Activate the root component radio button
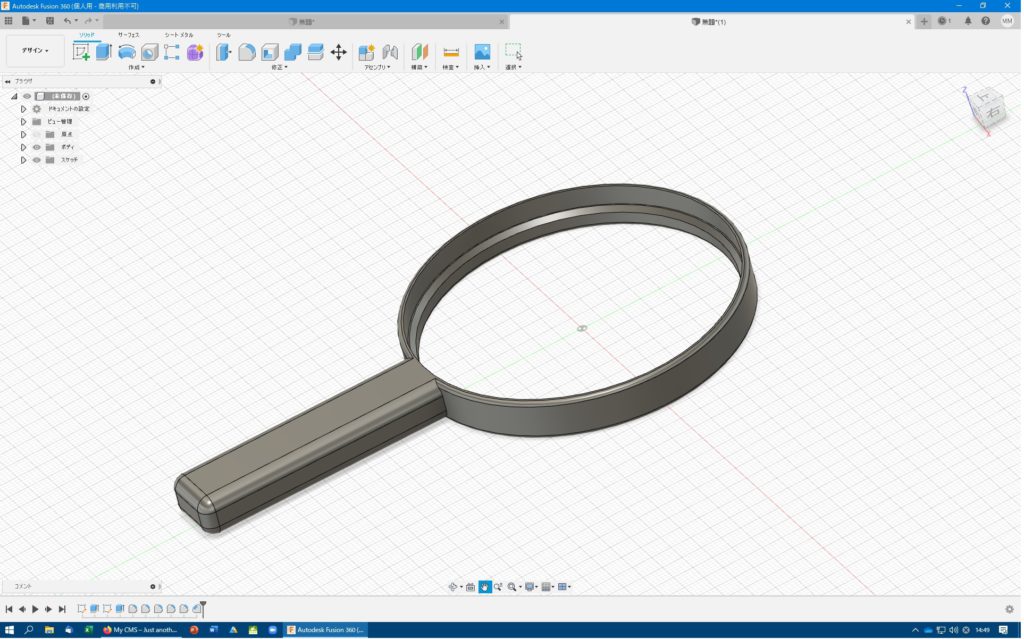The image size is (1024, 639). (x=86, y=97)
